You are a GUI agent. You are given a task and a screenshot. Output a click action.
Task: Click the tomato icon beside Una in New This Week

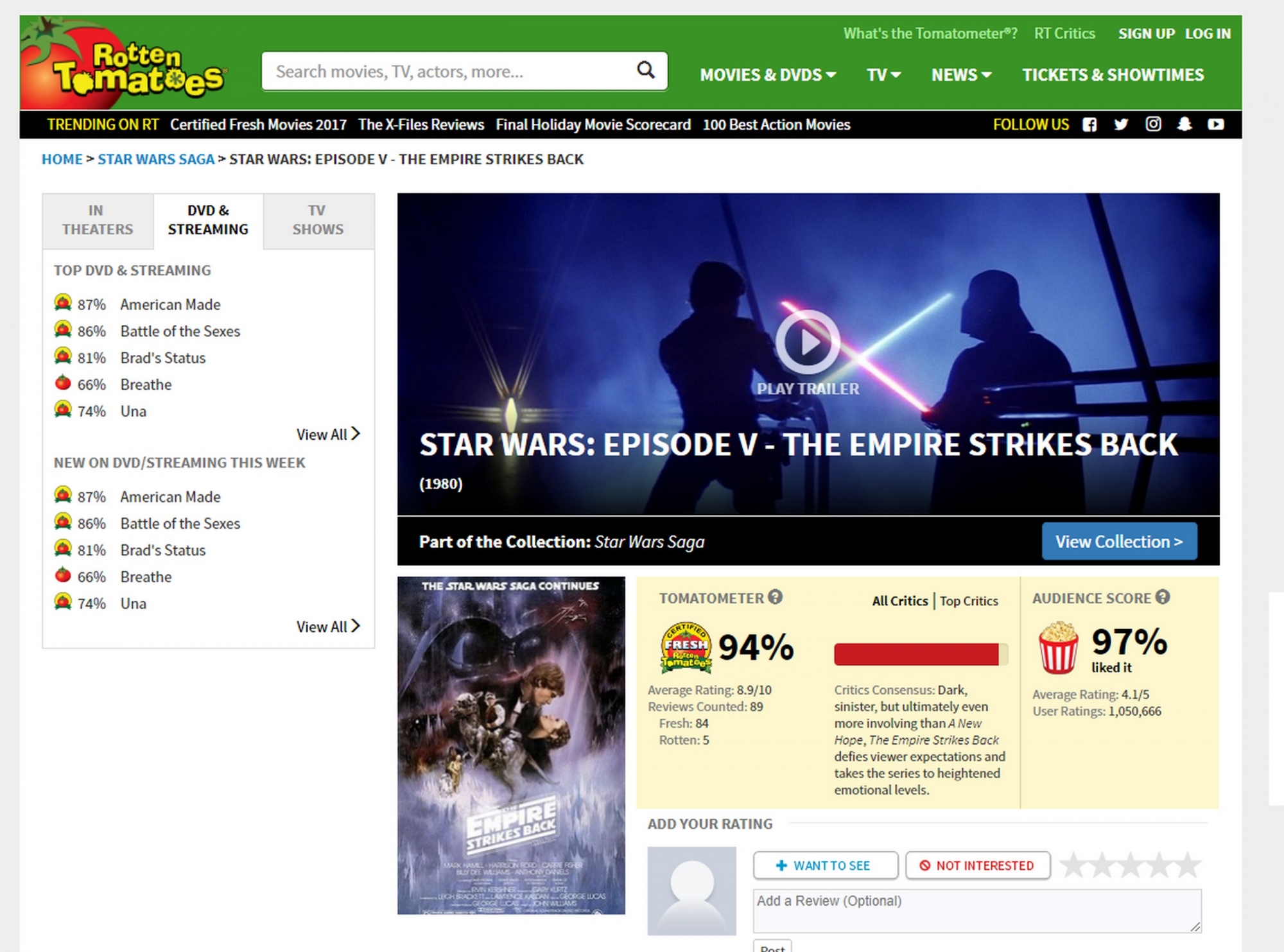pyautogui.click(x=62, y=601)
